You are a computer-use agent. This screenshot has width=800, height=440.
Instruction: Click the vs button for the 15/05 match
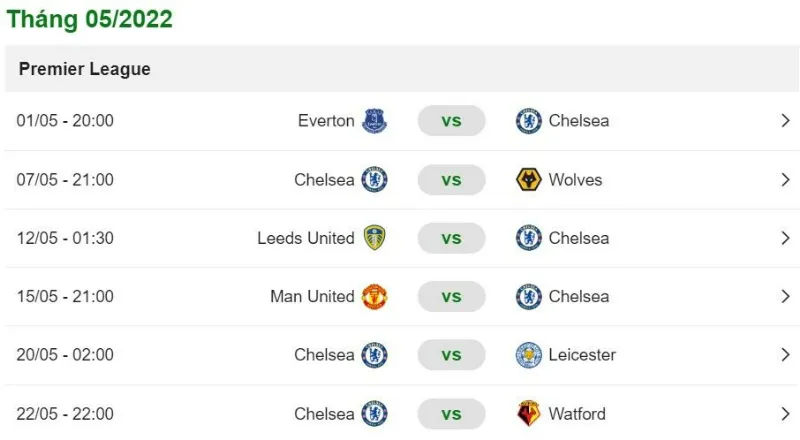[x=452, y=297]
